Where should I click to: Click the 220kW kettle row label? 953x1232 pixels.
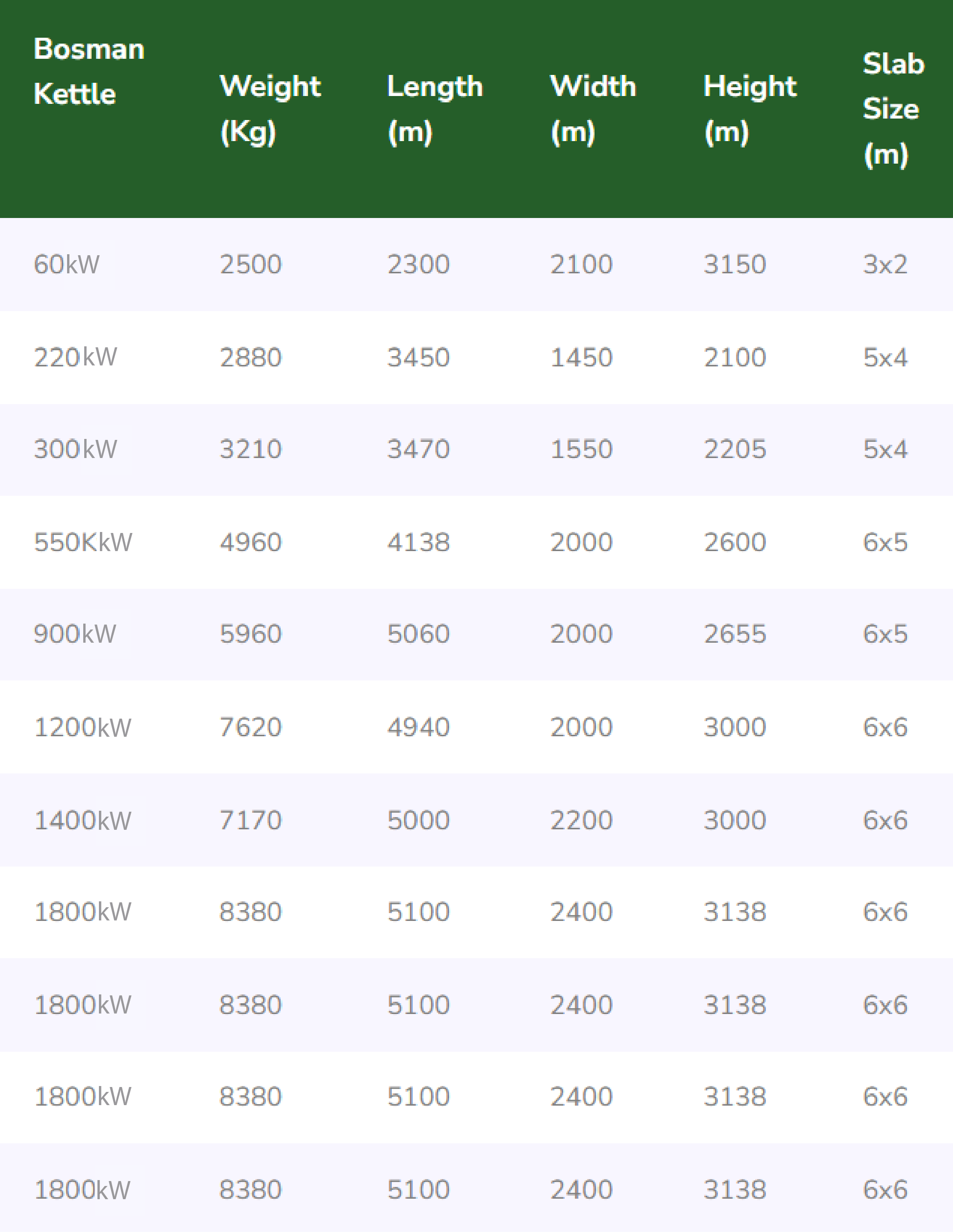tap(75, 357)
